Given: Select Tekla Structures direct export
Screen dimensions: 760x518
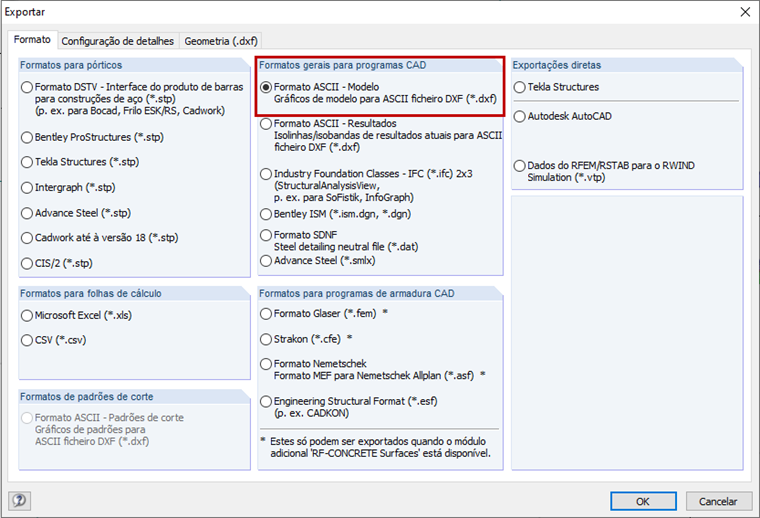Looking at the screenshot, I should pos(519,87).
